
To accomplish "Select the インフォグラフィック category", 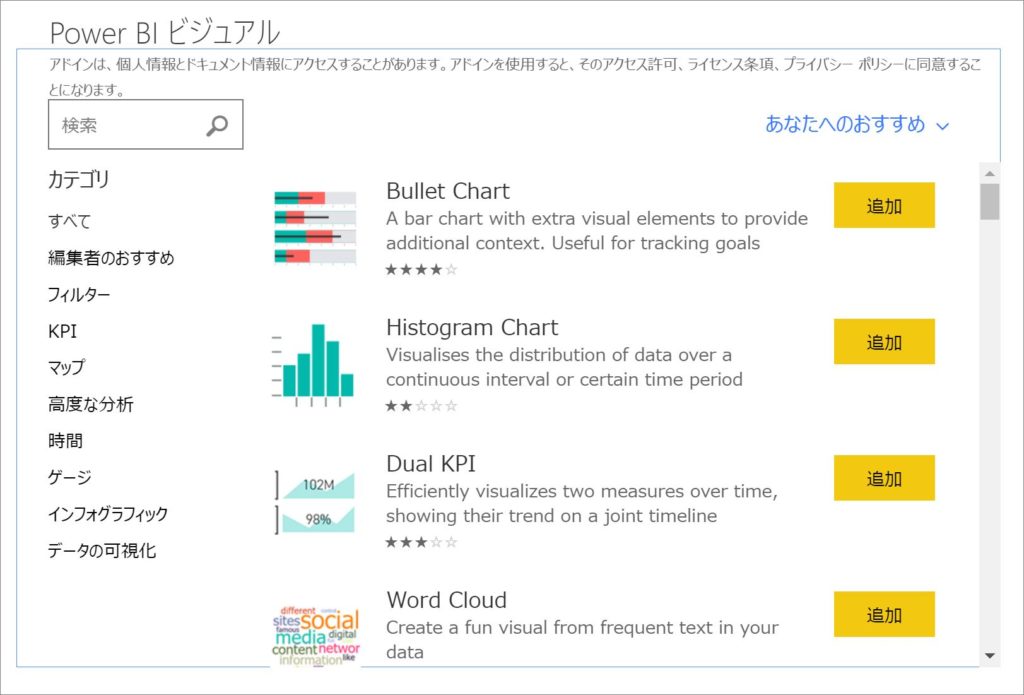I will (x=108, y=514).
